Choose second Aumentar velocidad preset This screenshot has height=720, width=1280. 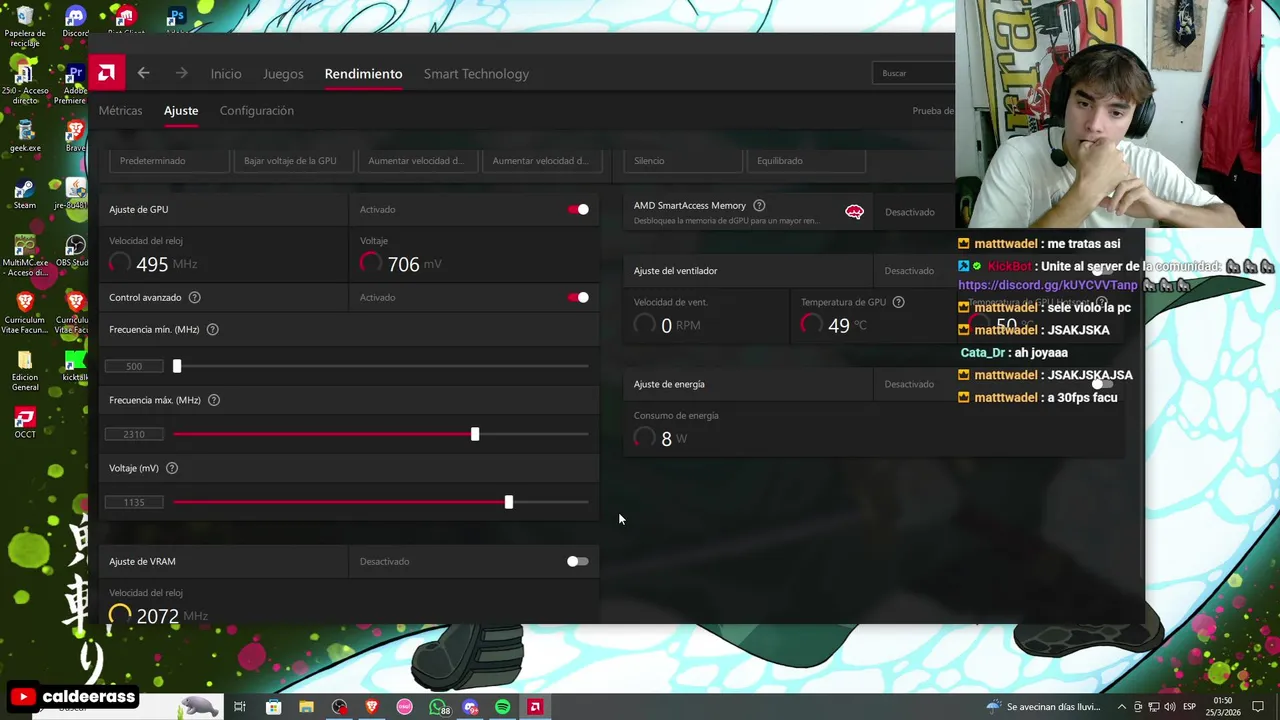541,160
